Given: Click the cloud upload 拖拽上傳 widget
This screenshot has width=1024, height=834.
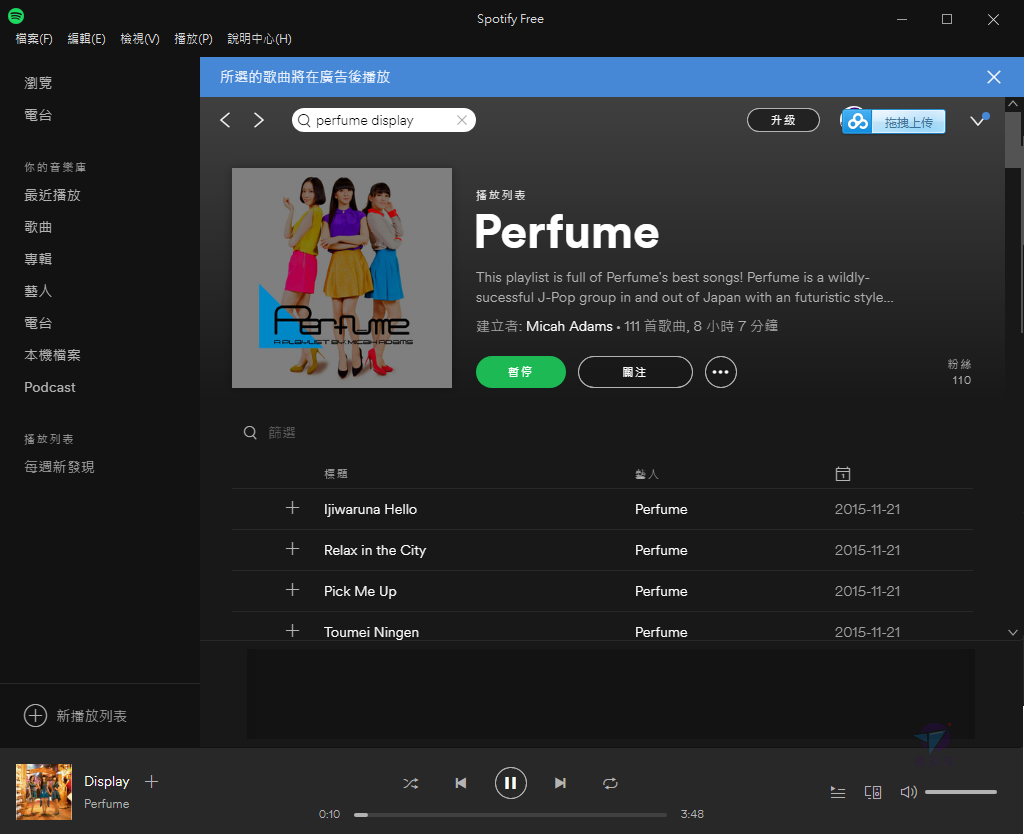Looking at the screenshot, I should pos(893,121).
